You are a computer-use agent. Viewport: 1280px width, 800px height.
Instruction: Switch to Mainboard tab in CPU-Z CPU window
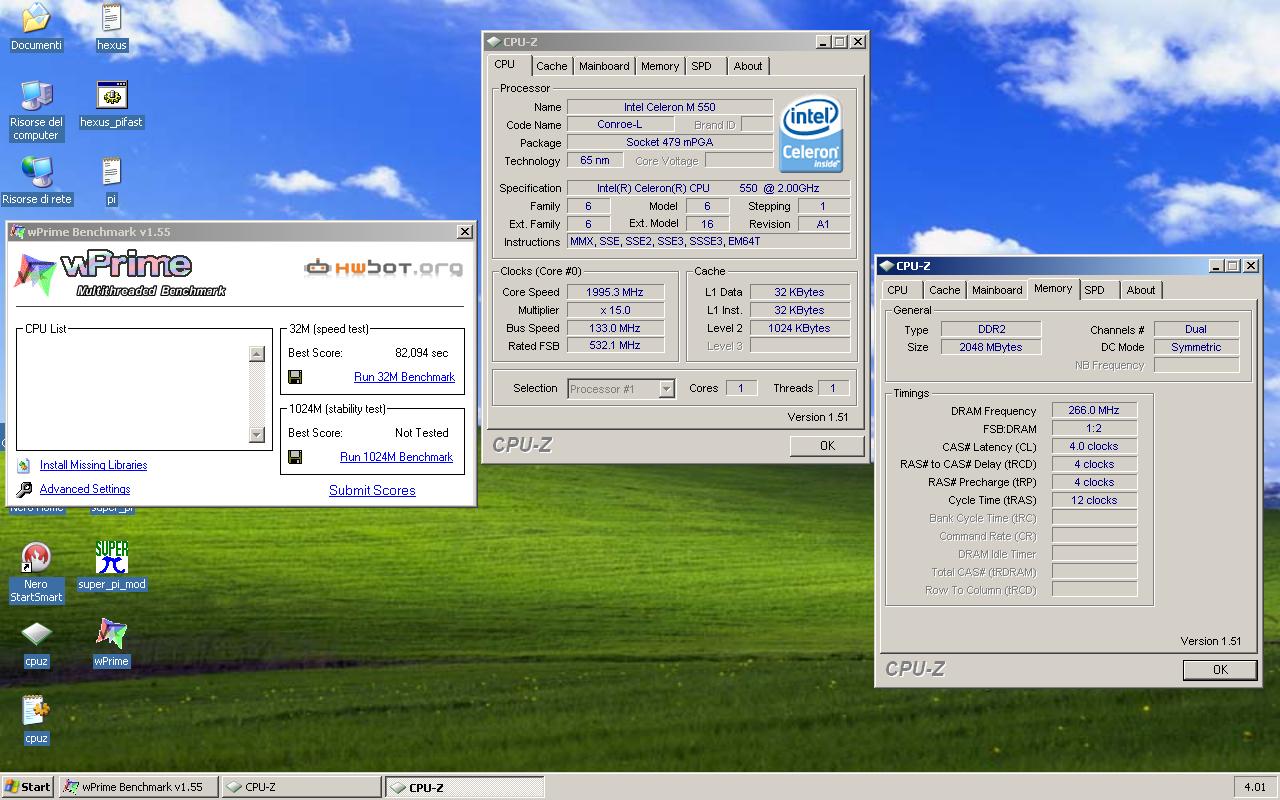[604, 66]
